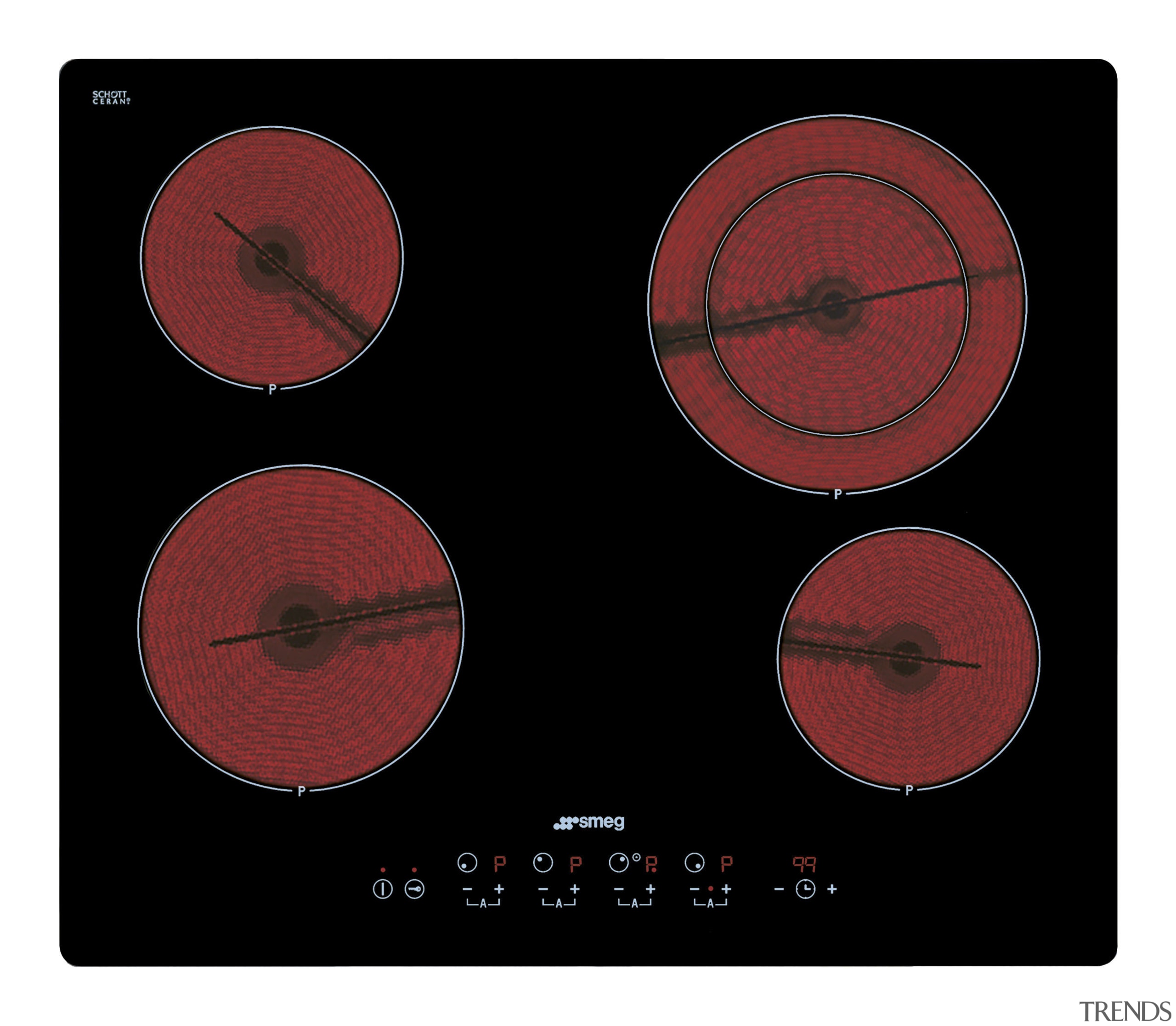Select the rear-left zone indicator circle icon
The image size is (1176, 1026).
[x=543, y=863]
